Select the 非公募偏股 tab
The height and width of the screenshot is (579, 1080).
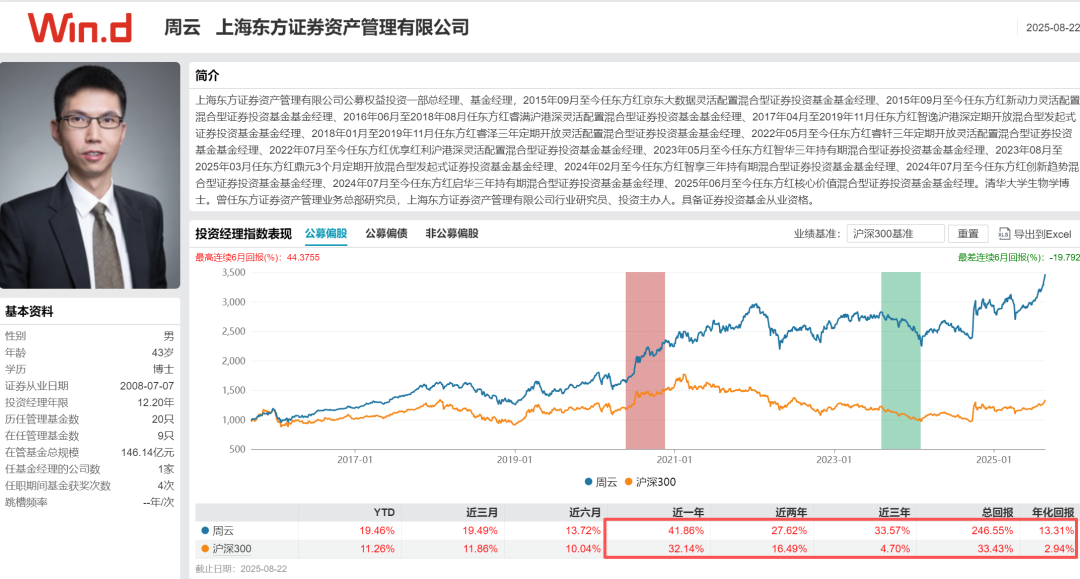point(452,233)
